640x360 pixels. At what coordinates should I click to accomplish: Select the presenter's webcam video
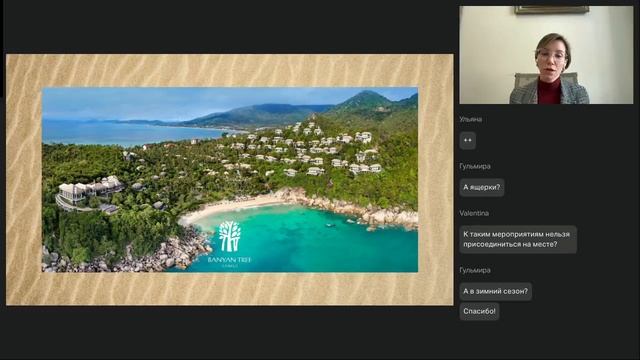click(x=546, y=55)
